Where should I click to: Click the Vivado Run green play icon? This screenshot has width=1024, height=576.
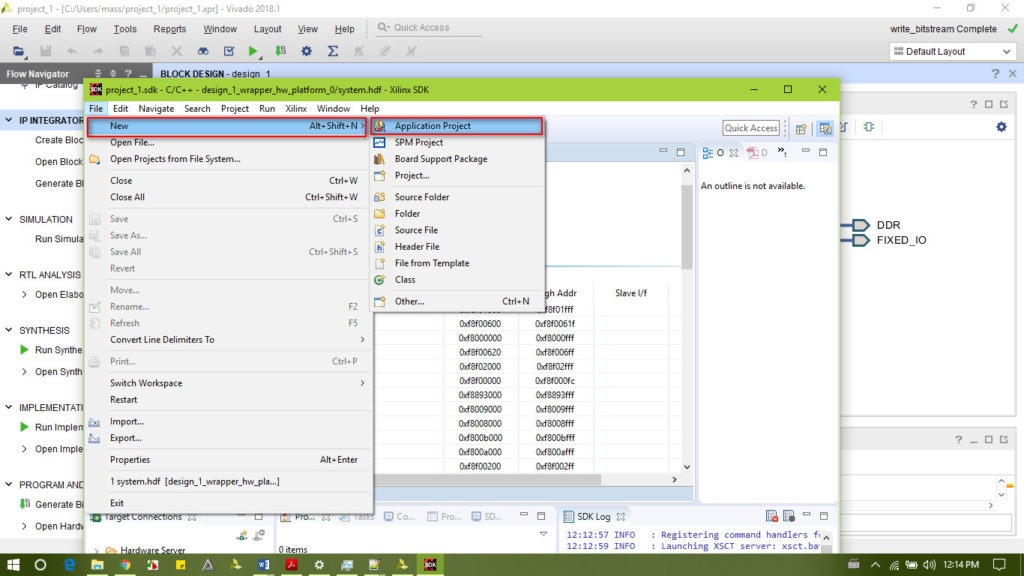click(253, 51)
